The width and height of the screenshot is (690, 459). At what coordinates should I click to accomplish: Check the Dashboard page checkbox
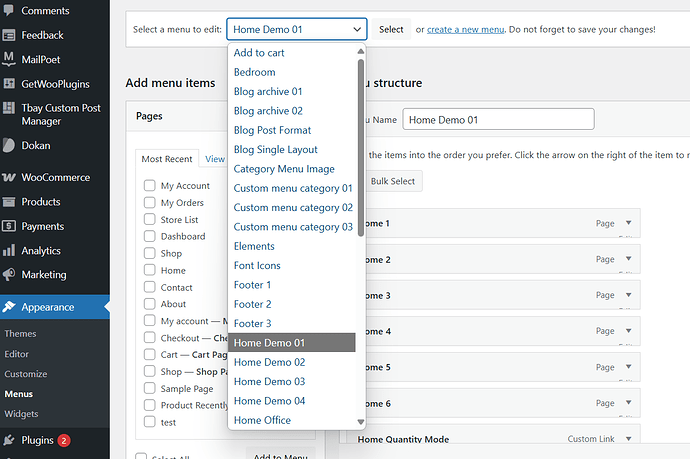point(150,236)
